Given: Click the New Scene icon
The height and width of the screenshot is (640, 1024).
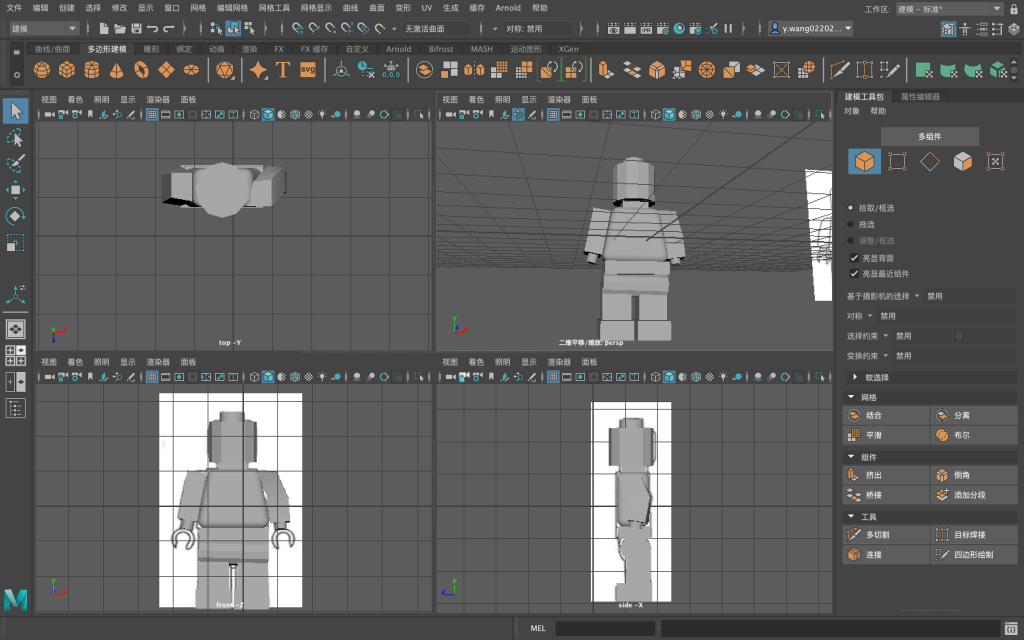Looking at the screenshot, I should click(x=104, y=29).
